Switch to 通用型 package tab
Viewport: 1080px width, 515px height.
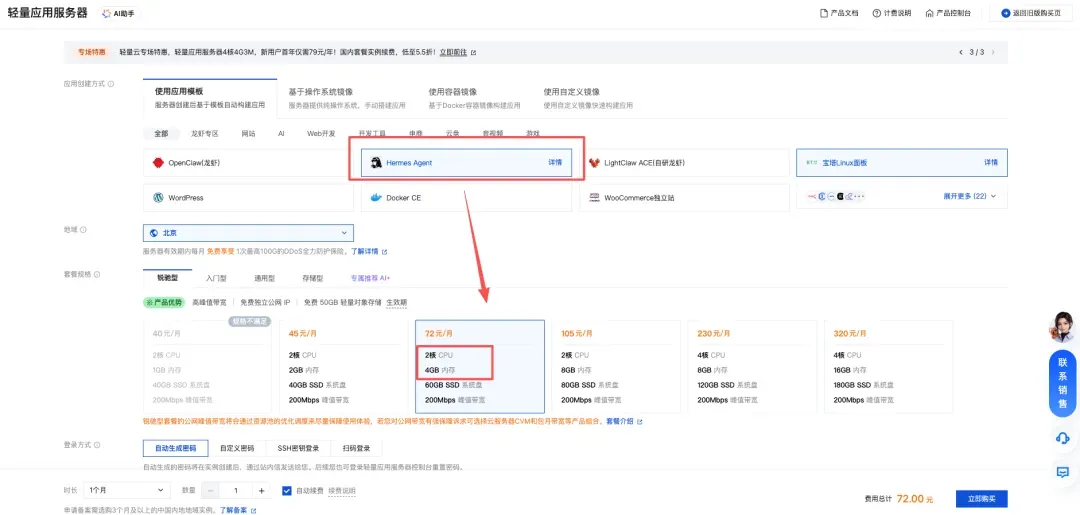(x=264, y=278)
